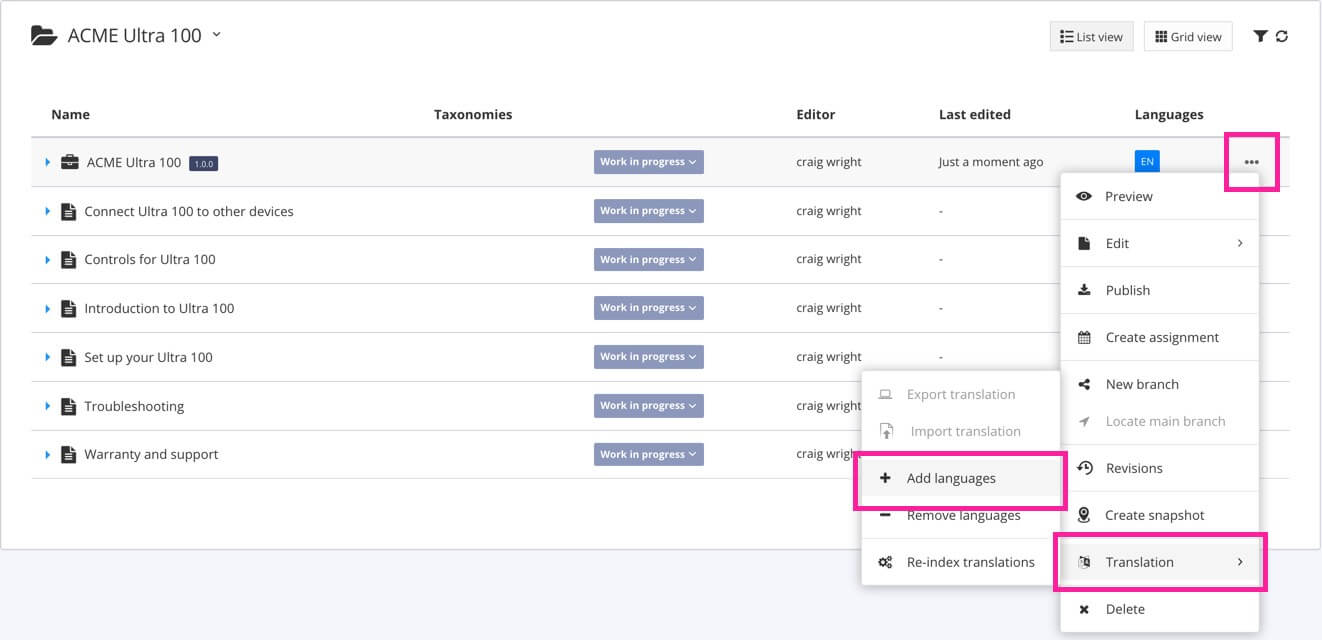Open the chevron next to ACME Ultra 100 title
Image resolution: width=1322 pixels, height=640 pixels.
point(214,33)
